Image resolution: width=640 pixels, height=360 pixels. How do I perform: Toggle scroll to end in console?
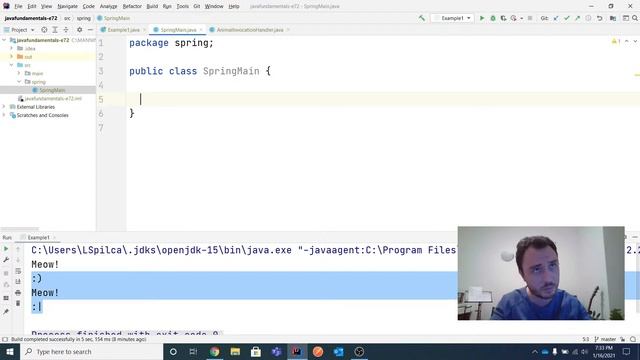click(x=18, y=282)
